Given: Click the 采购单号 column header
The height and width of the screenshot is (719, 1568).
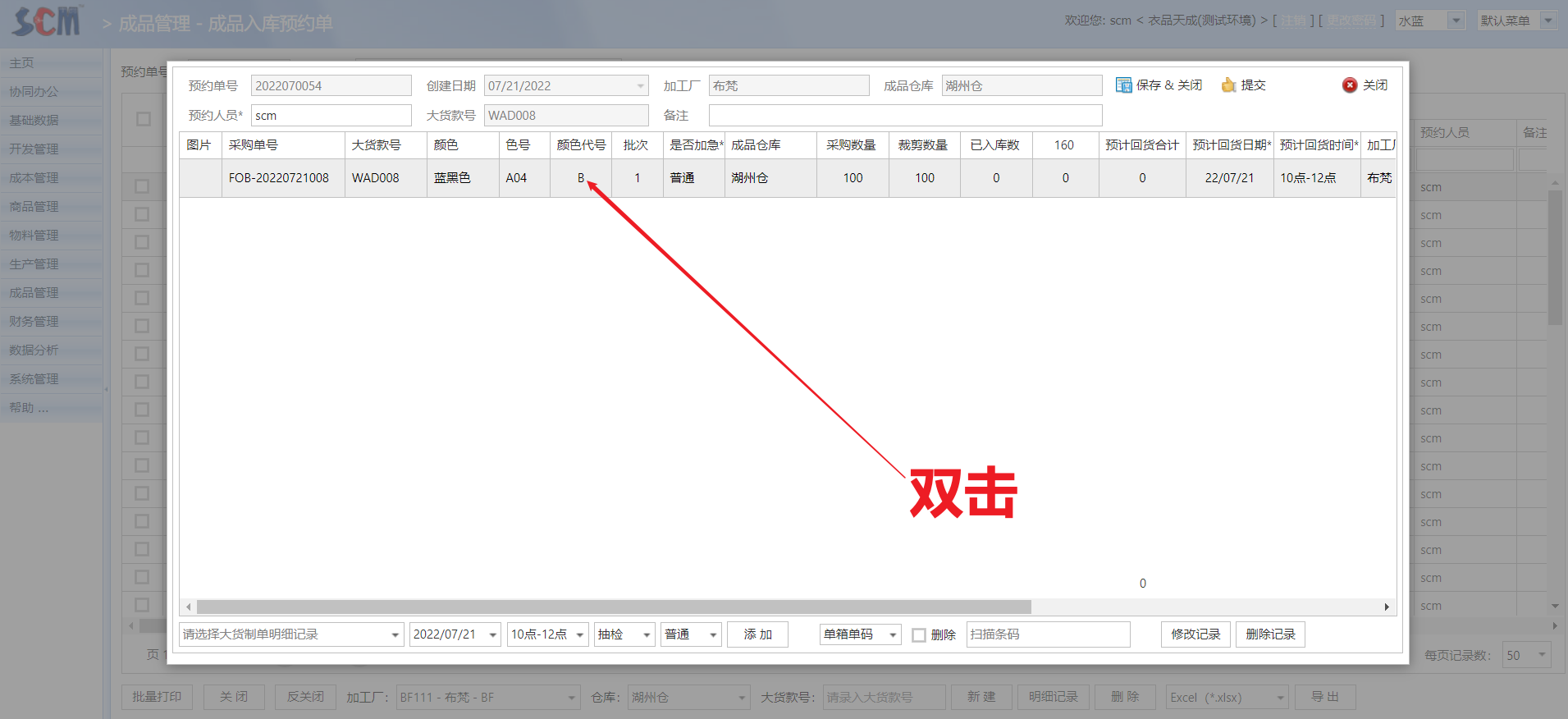Looking at the screenshot, I should (254, 145).
